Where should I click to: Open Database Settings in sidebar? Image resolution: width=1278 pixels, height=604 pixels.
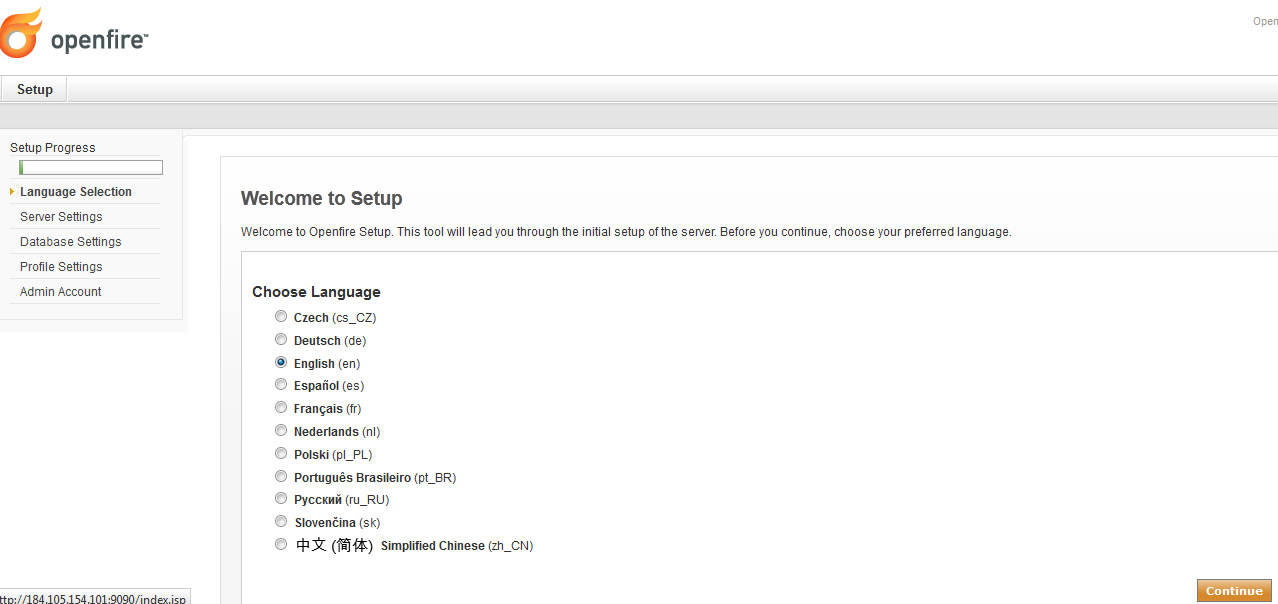[x=71, y=242]
